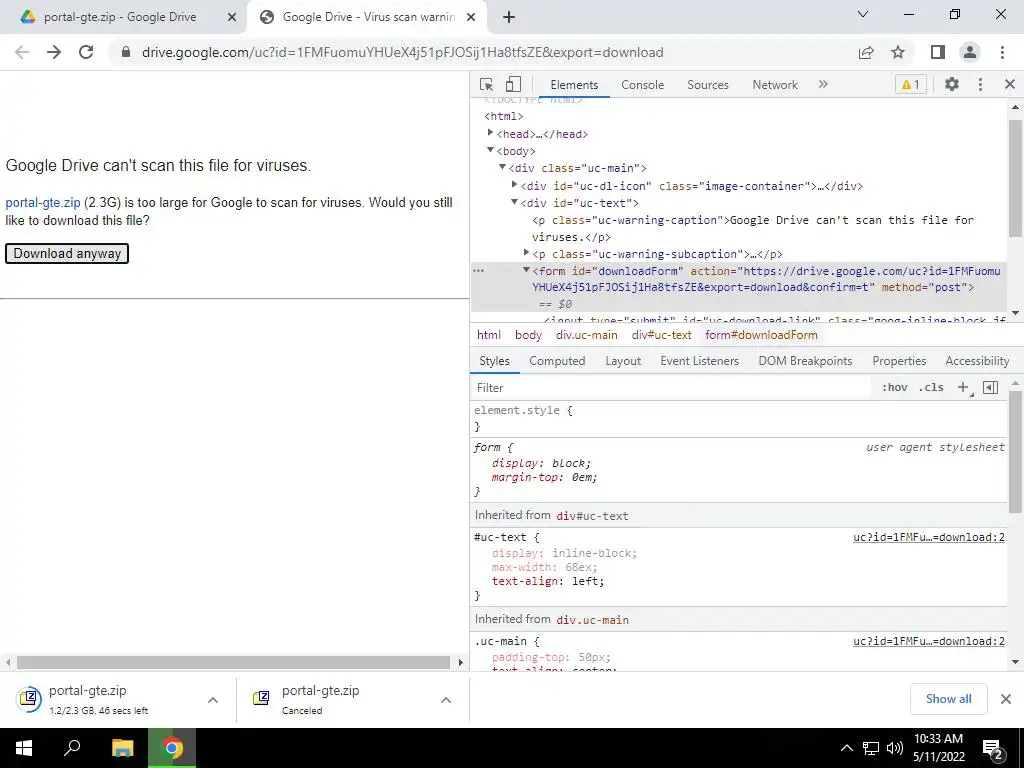Viewport: 1024px width, 768px height.
Task: Open the Chrome three-dot menu
Action: point(1002,52)
